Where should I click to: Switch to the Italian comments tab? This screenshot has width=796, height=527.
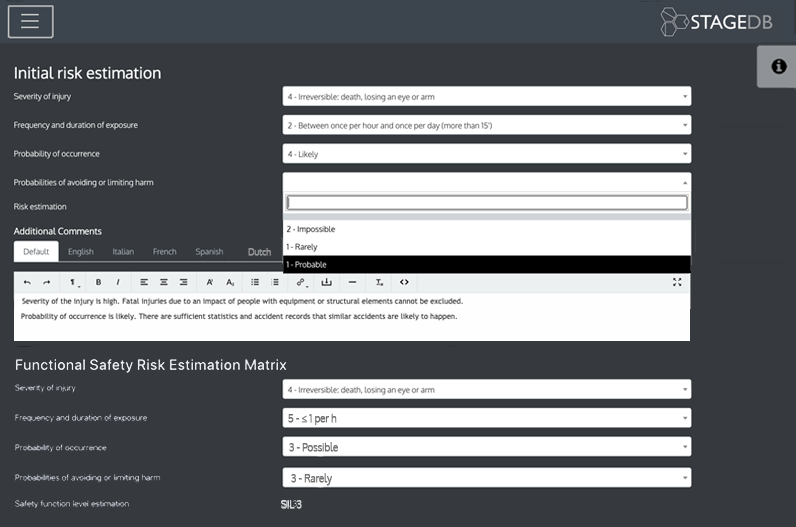pyautogui.click(x=123, y=252)
